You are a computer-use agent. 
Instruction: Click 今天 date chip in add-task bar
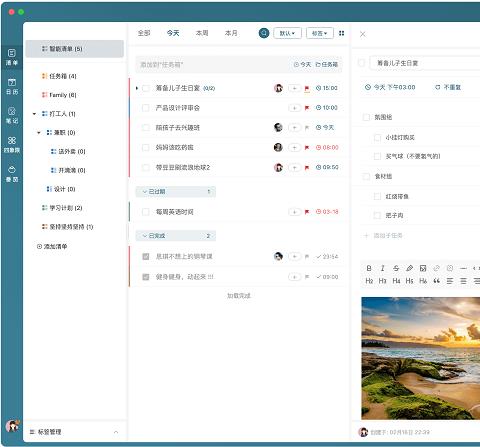(x=302, y=64)
